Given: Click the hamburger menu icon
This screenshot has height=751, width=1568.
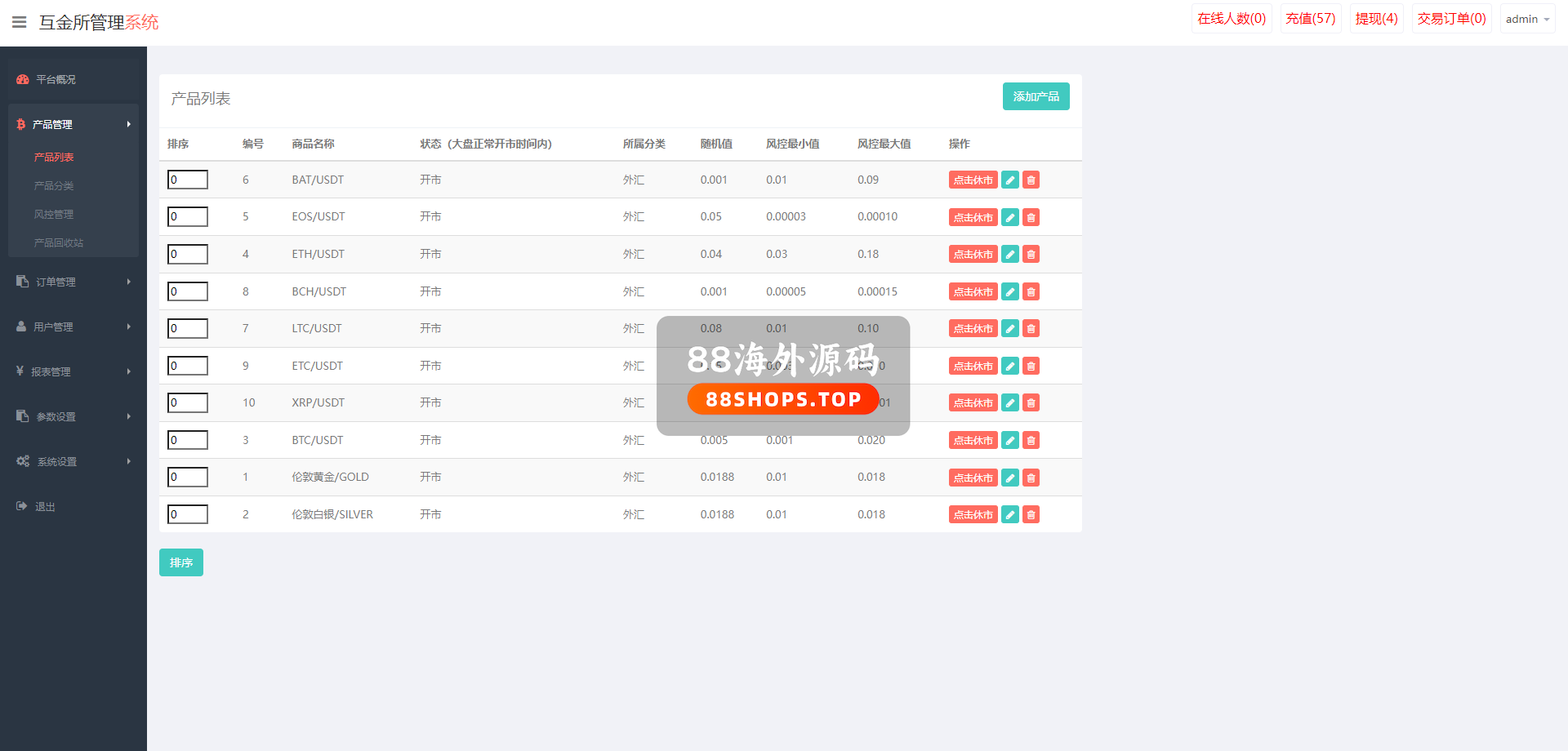Looking at the screenshot, I should tap(20, 22).
